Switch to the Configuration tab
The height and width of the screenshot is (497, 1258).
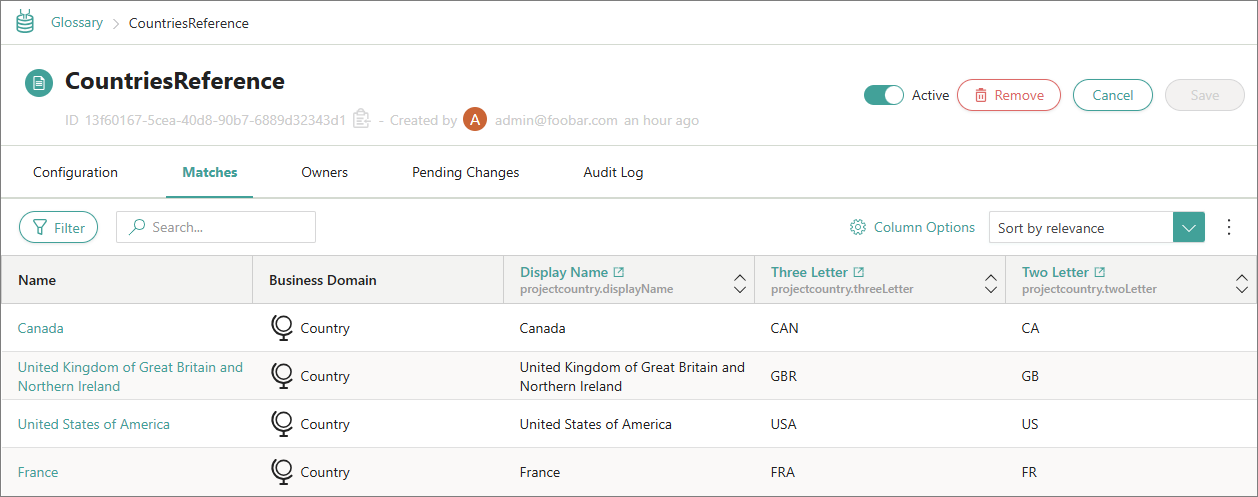pyautogui.click(x=76, y=172)
